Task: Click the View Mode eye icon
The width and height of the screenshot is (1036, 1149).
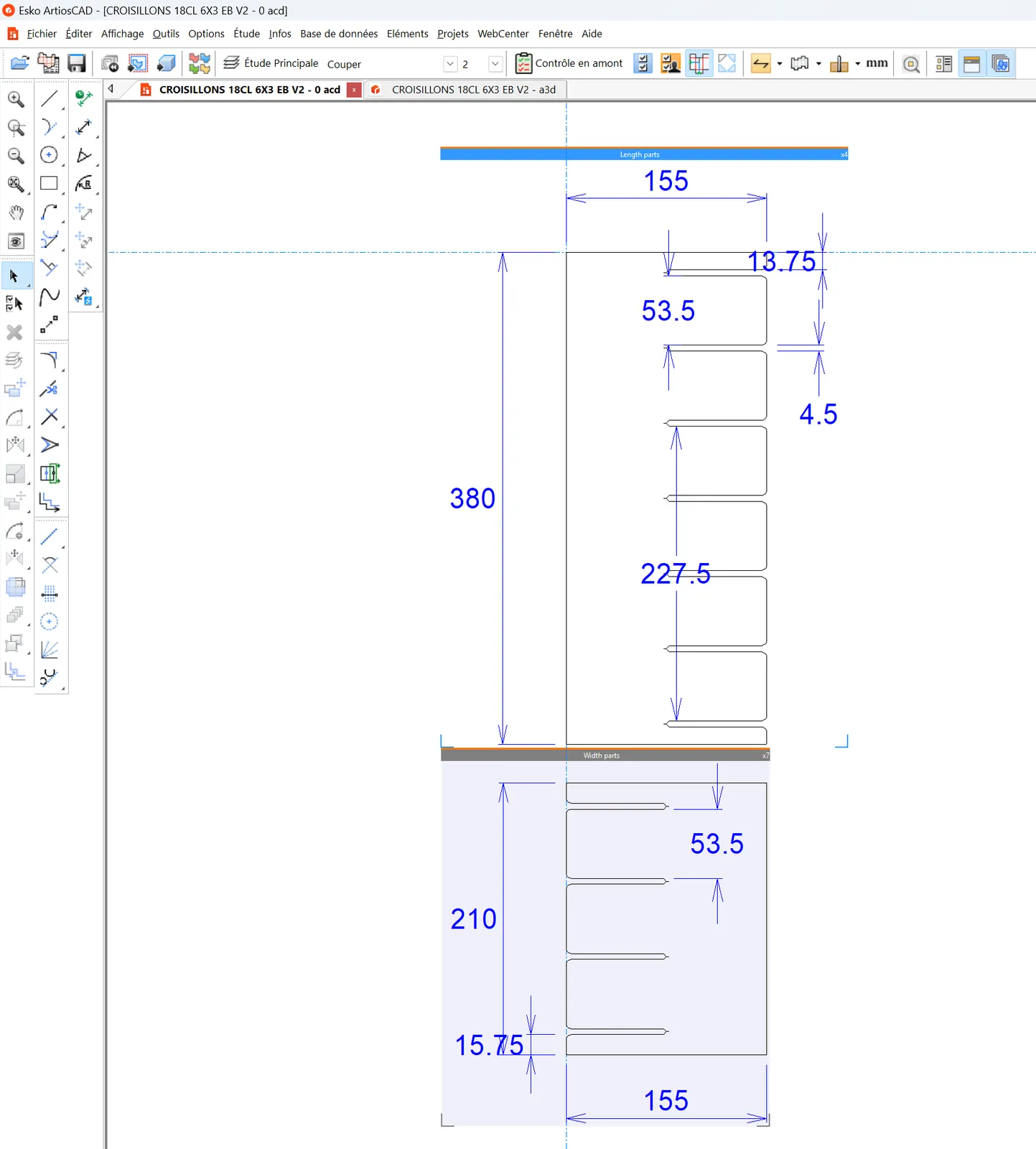Action: pos(16,241)
